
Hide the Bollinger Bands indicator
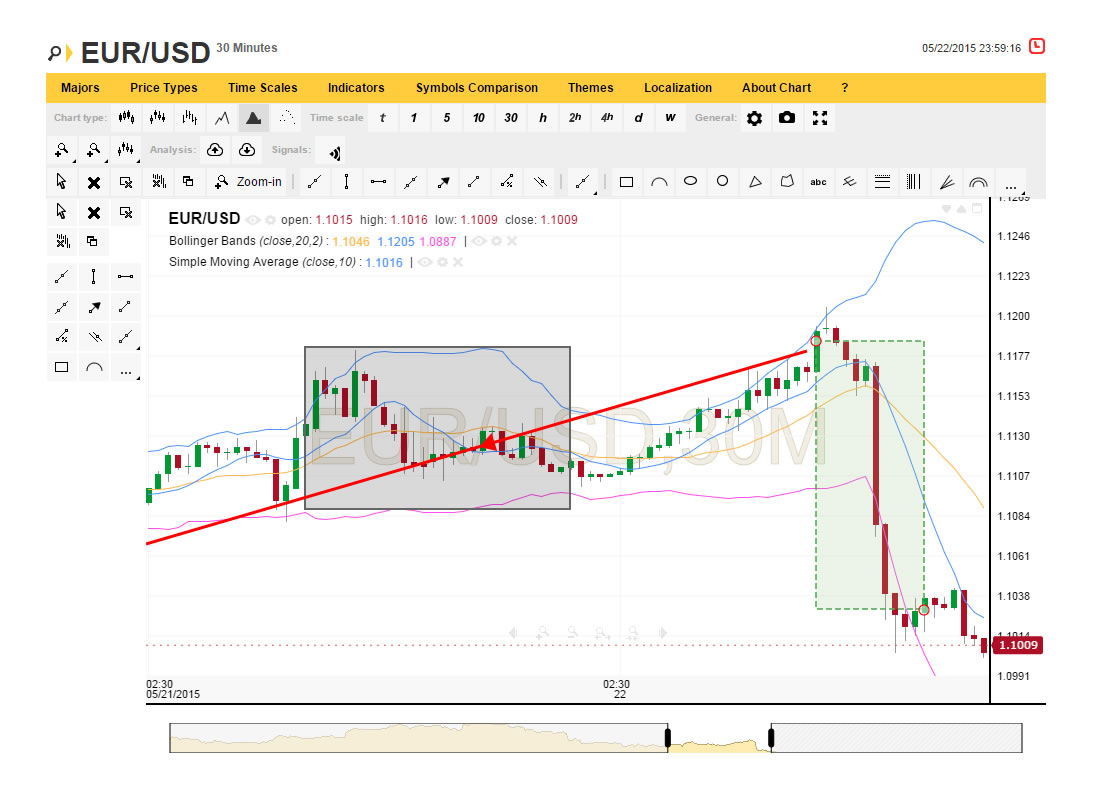(479, 241)
